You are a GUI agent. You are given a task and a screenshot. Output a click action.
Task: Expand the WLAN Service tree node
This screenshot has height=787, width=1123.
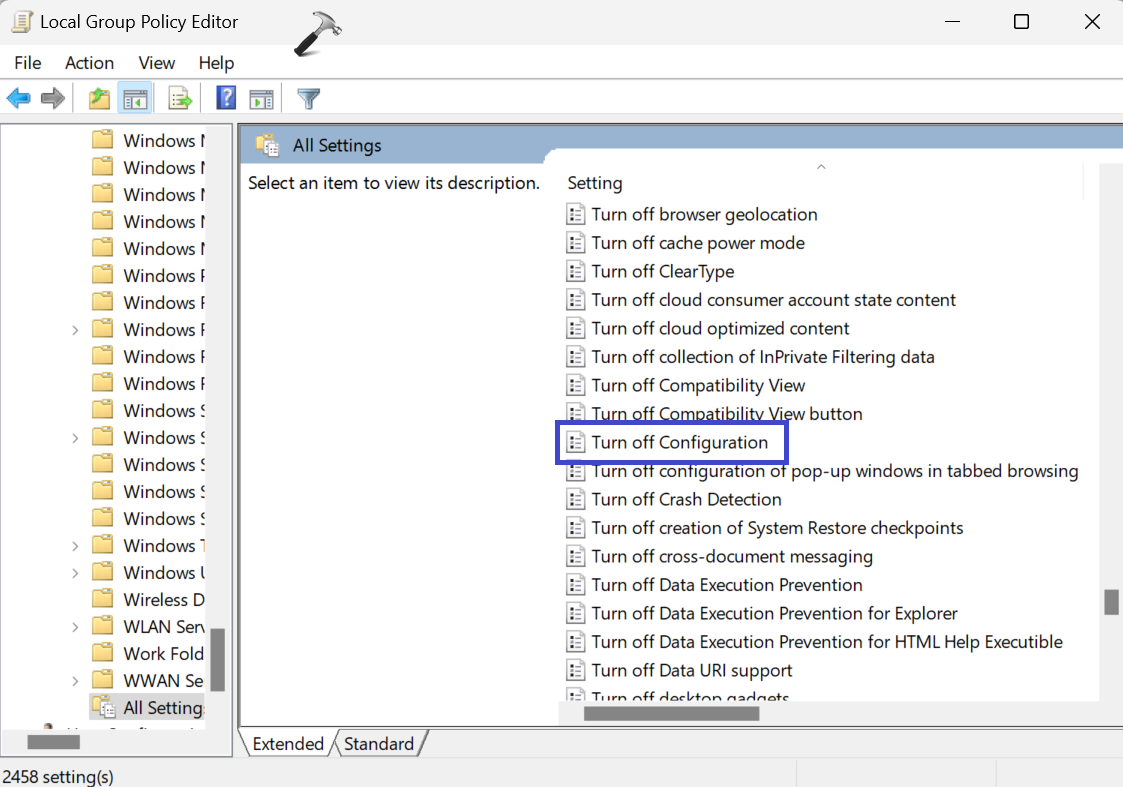[75, 627]
